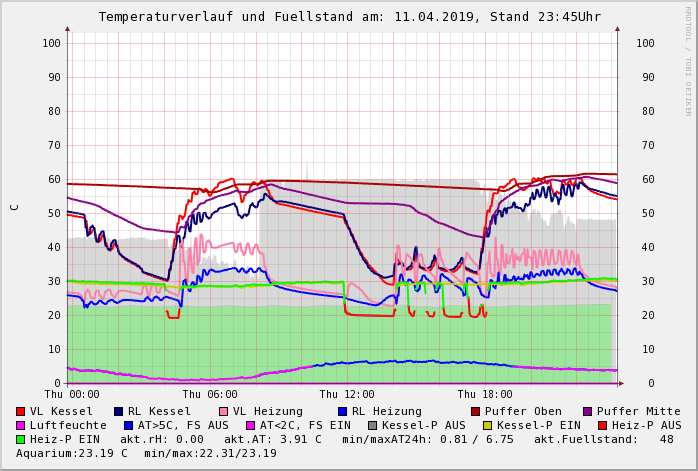
Task: Click the red VL Kessel legend swatch
Action: (x=21, y=411)
